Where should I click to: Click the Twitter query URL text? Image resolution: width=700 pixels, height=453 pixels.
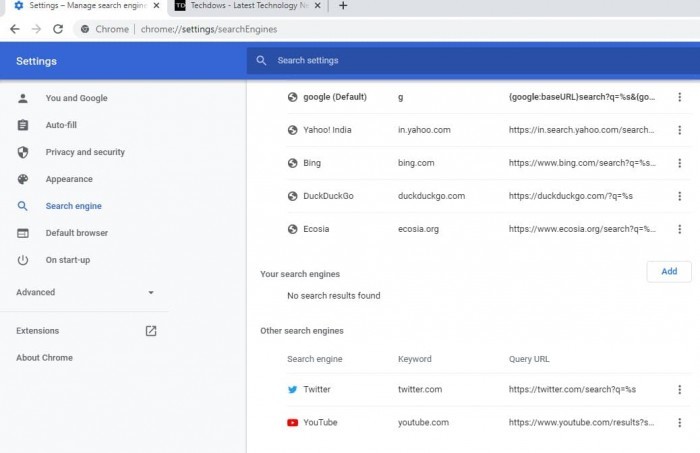click(x=572, y=390)
